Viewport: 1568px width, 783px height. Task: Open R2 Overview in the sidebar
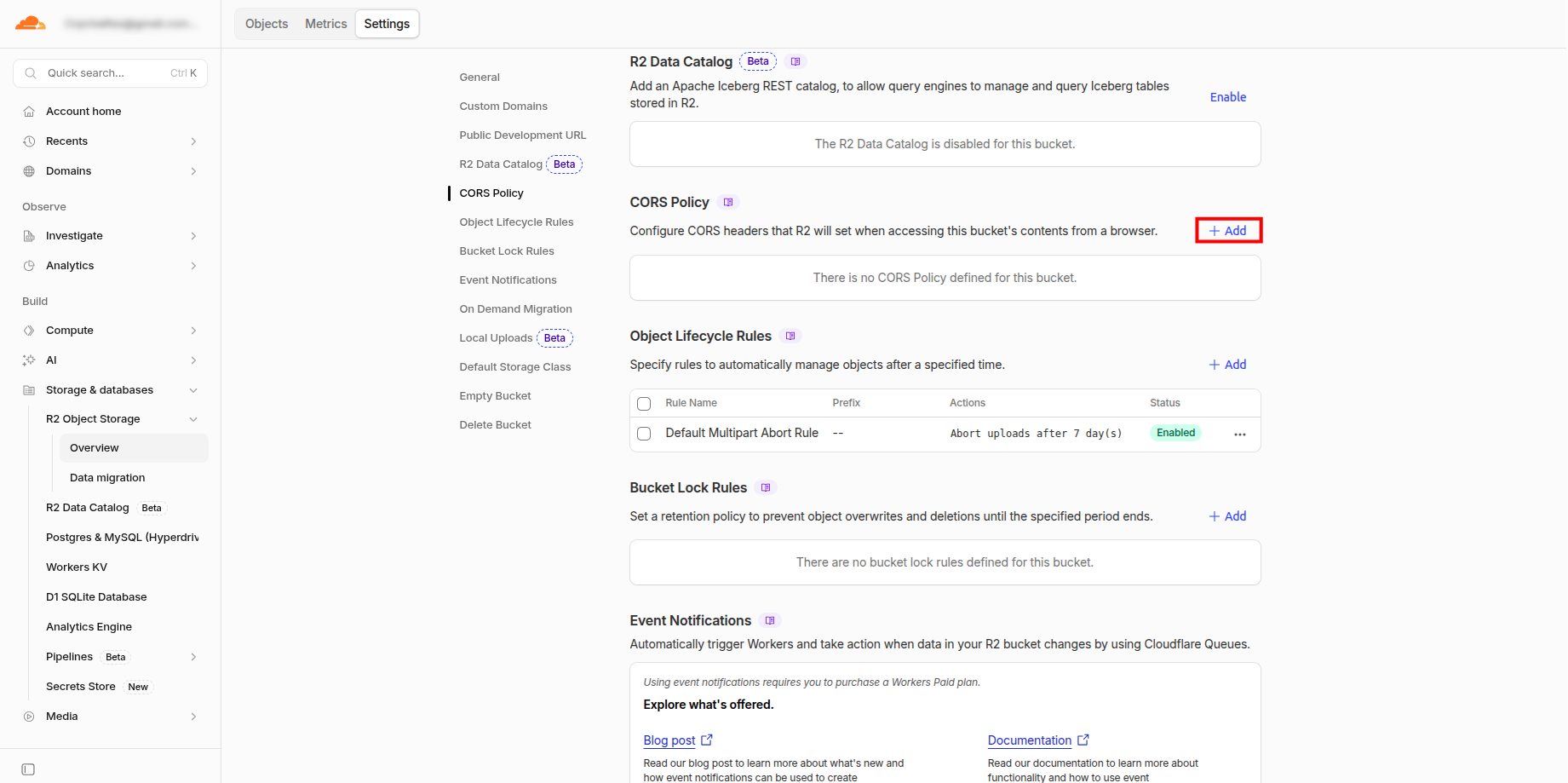click(134, 448)
